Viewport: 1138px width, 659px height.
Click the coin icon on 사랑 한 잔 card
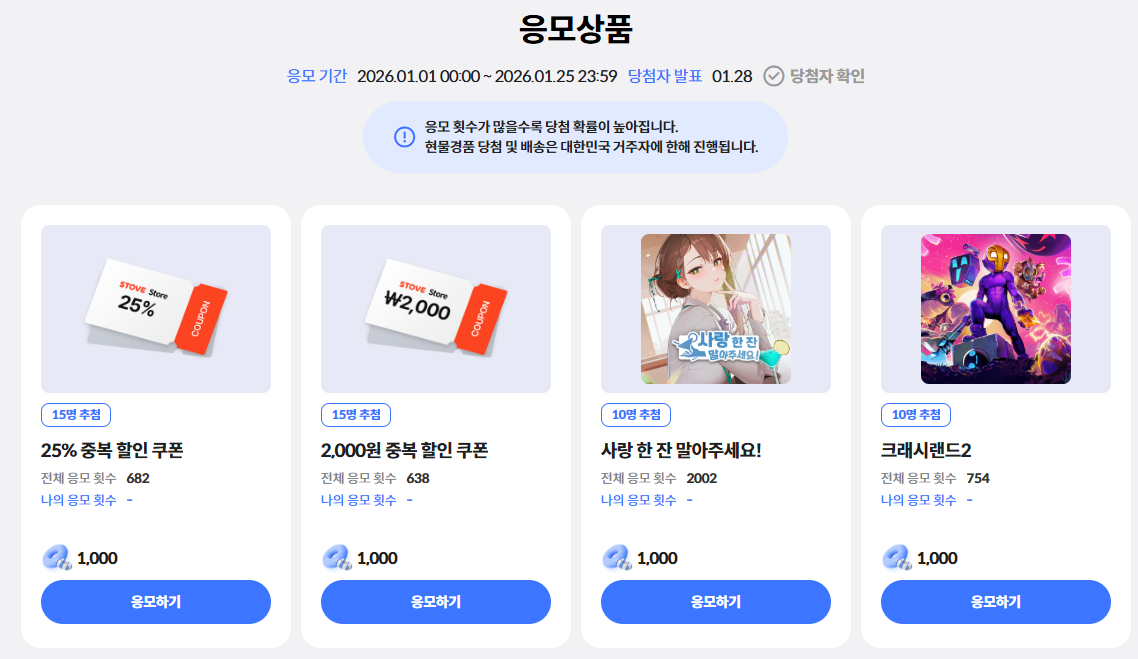[x=617, y=557]
